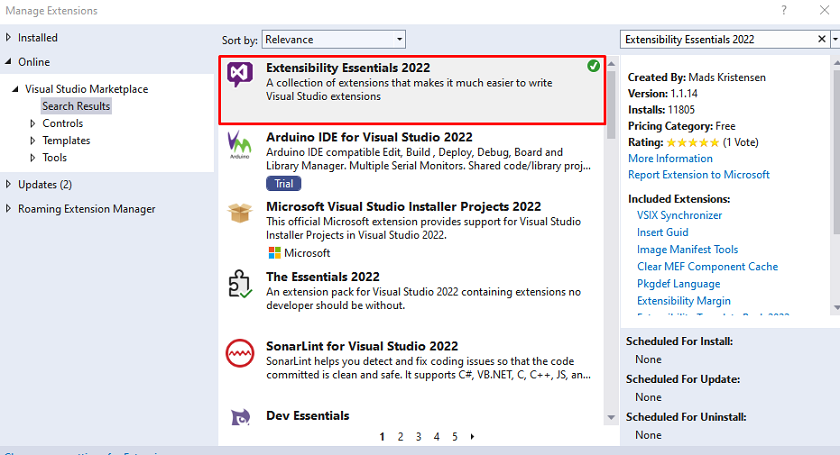This screenshot has height=455, width=840.
Task: Click The Essentials 2022 puzzle icon
Action: pos(239,284)
